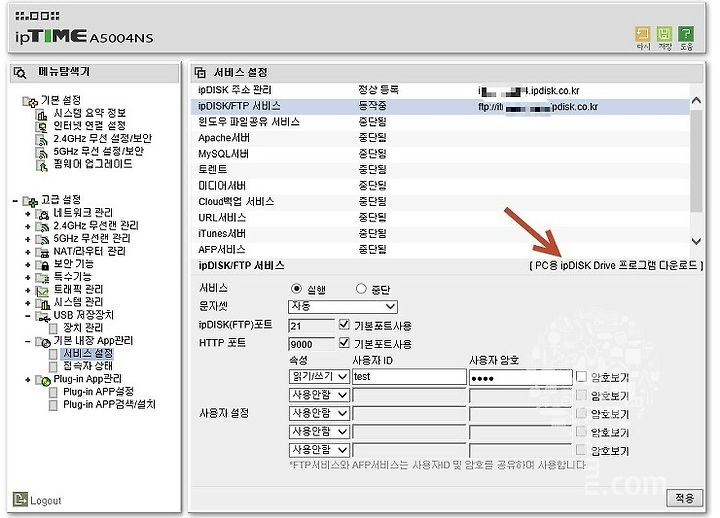Click 트래픽 관리 graph icon
This screenshot has height=518, width=720.
pos(43,291)
